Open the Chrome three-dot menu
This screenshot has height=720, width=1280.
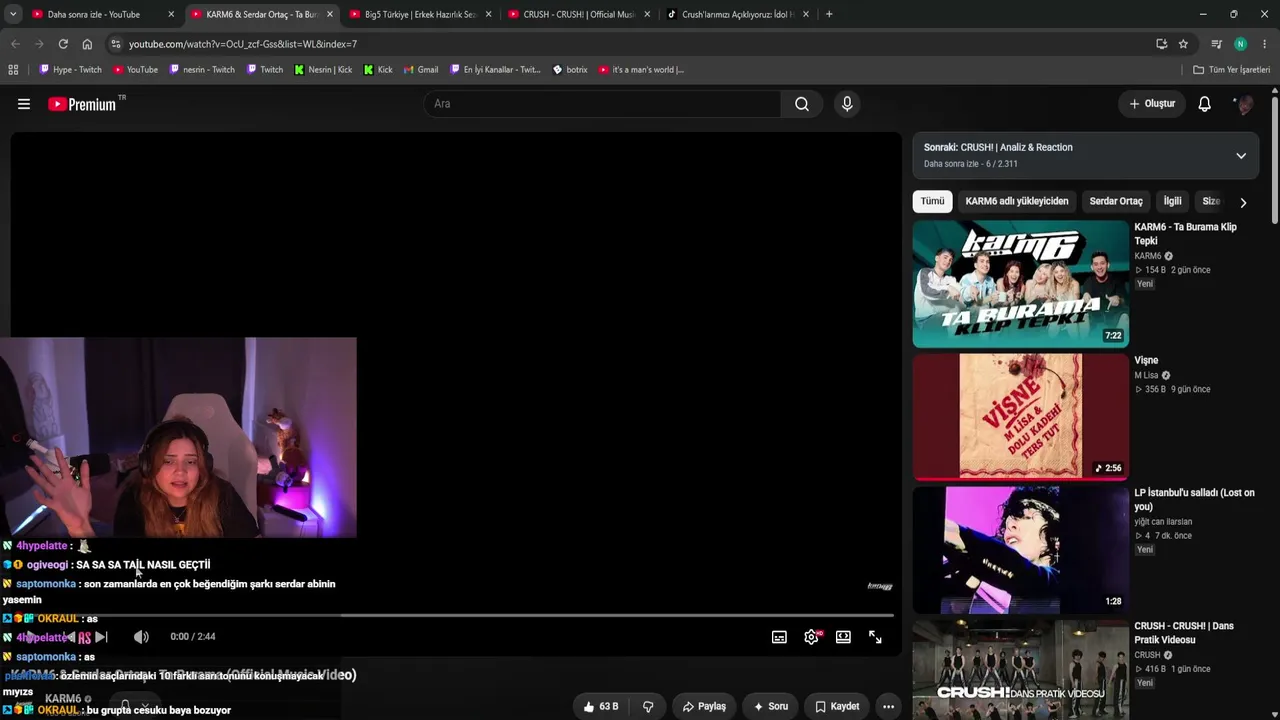click(x=1265, y=44)
